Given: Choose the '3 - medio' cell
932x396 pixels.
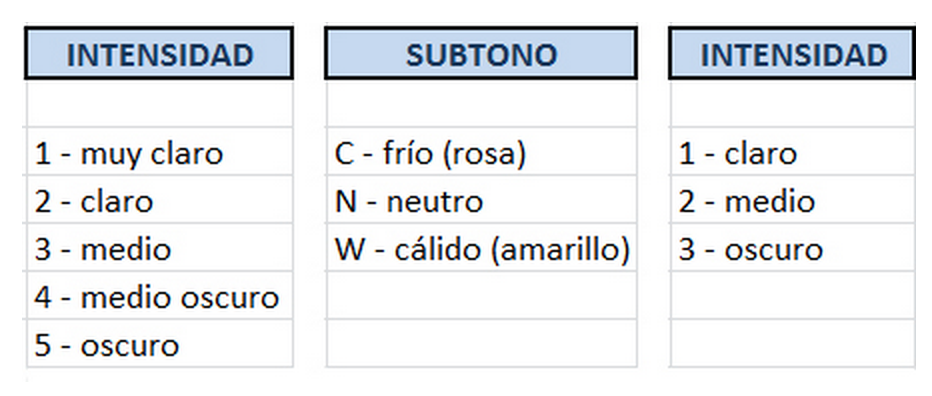Looking at the screenshot, I should pyautogui.click(x=160, y=248).
